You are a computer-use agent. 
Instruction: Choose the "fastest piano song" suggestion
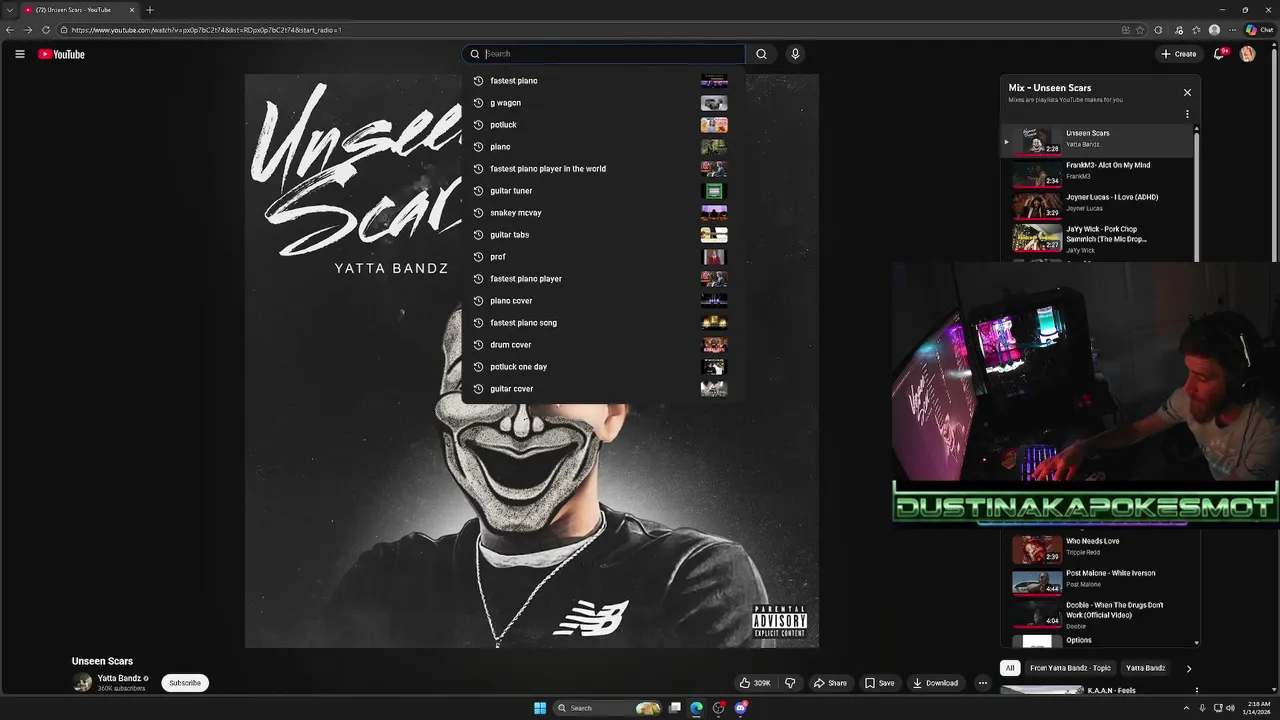(x=601, y=323)
